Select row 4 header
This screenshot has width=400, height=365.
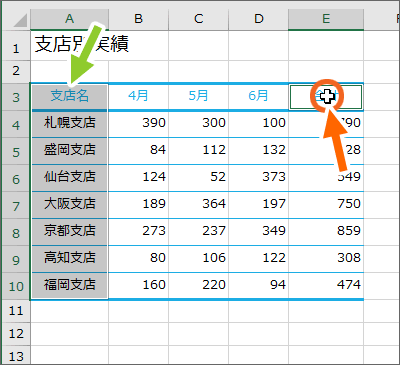coord(16,124)
